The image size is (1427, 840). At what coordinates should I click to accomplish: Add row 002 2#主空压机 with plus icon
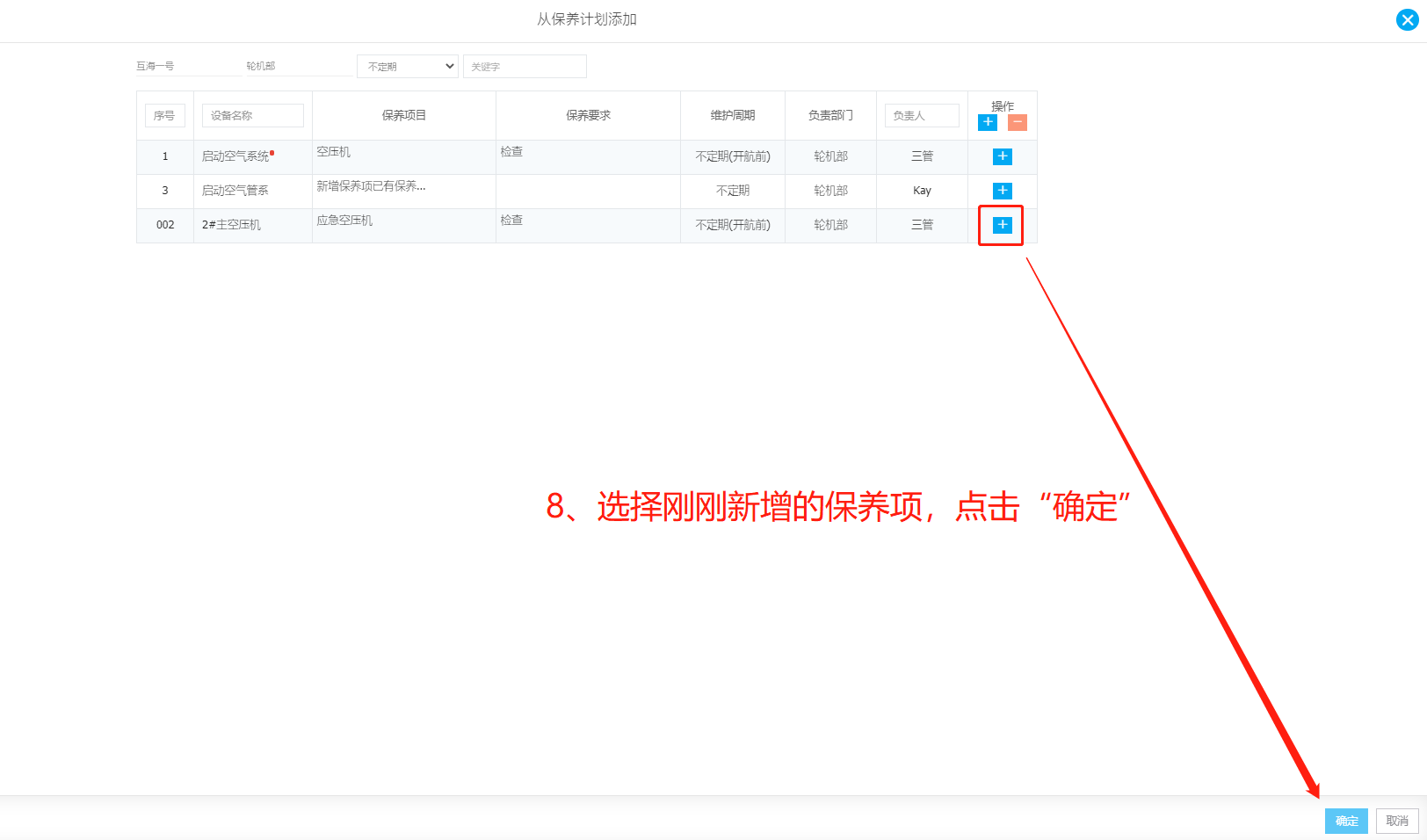pos(1003,225)
